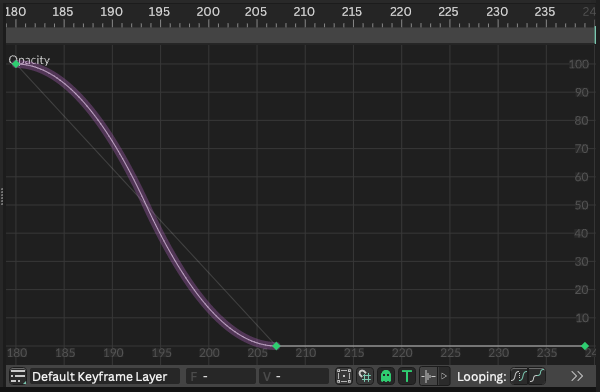Select the second looping curve icon
600x392 pixels.
click(536, 376)
